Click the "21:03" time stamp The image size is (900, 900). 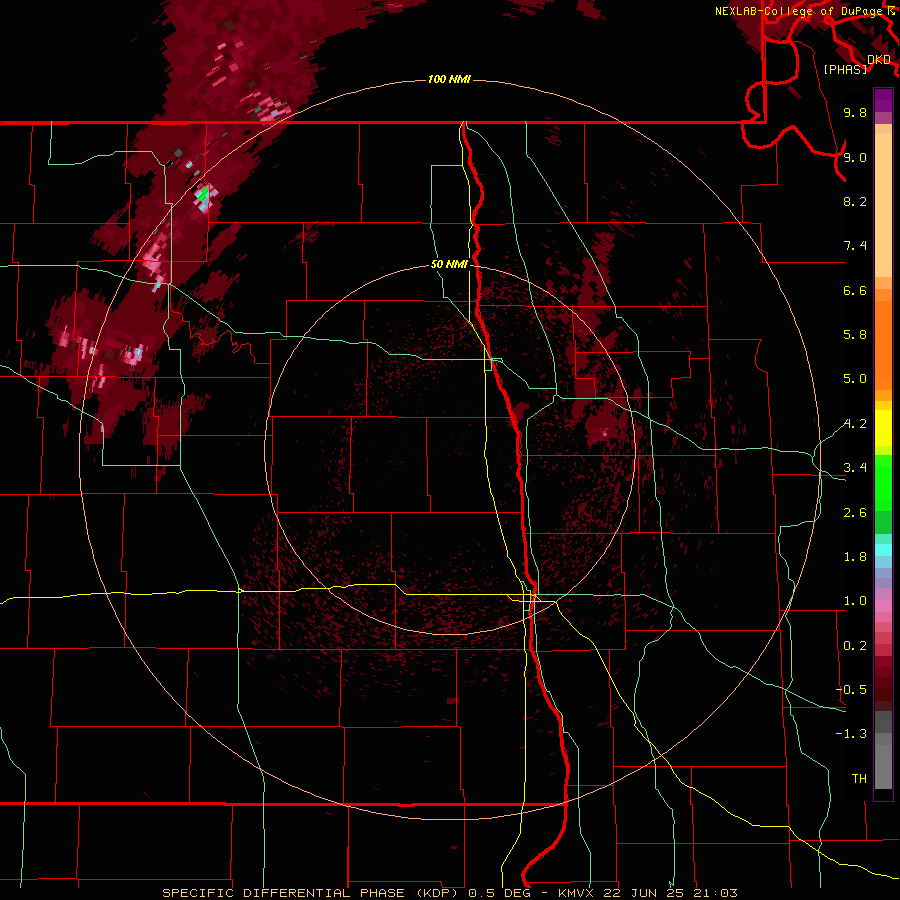716,893
